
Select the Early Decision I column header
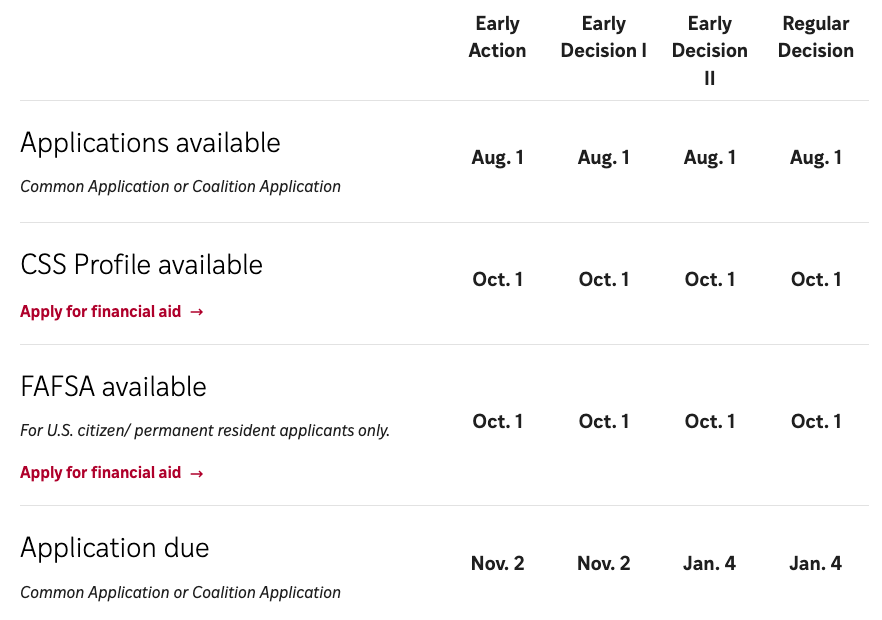tap(604, 37)
